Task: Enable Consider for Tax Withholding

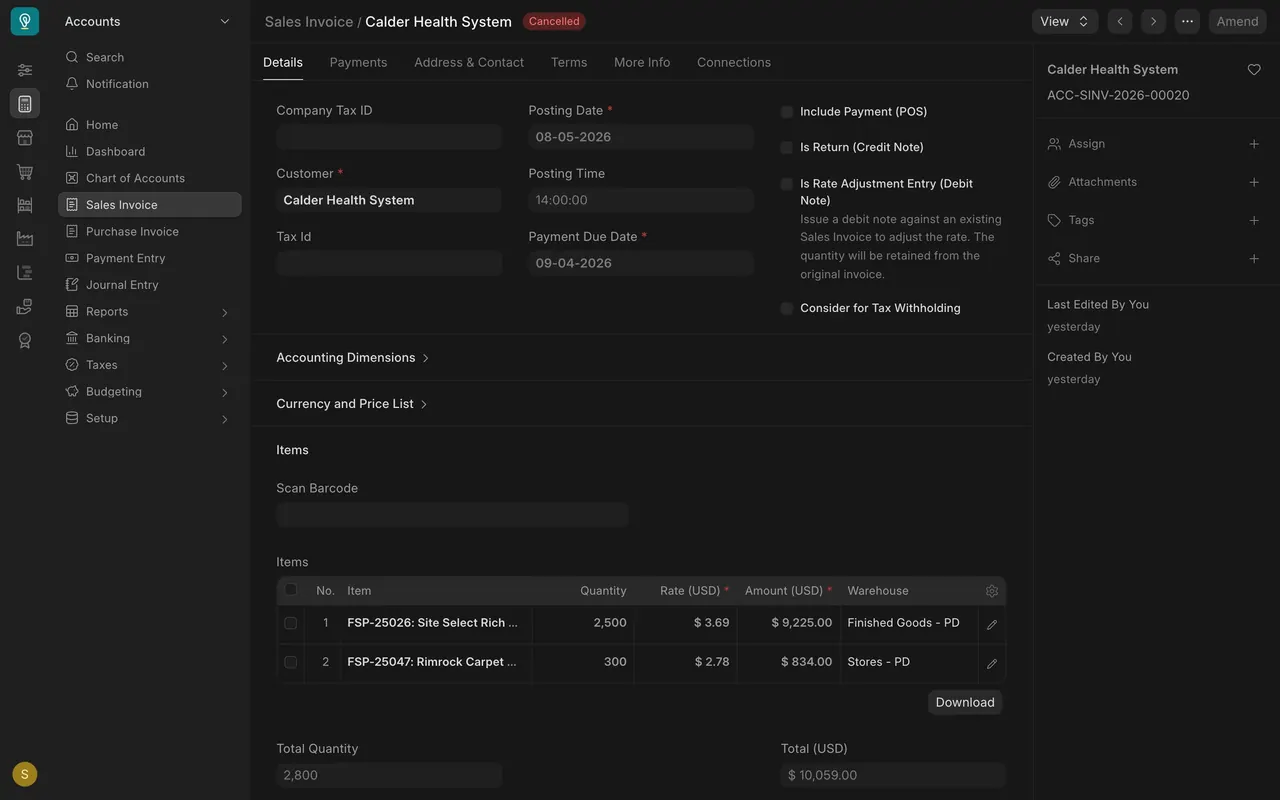Action: coord(787,308)
